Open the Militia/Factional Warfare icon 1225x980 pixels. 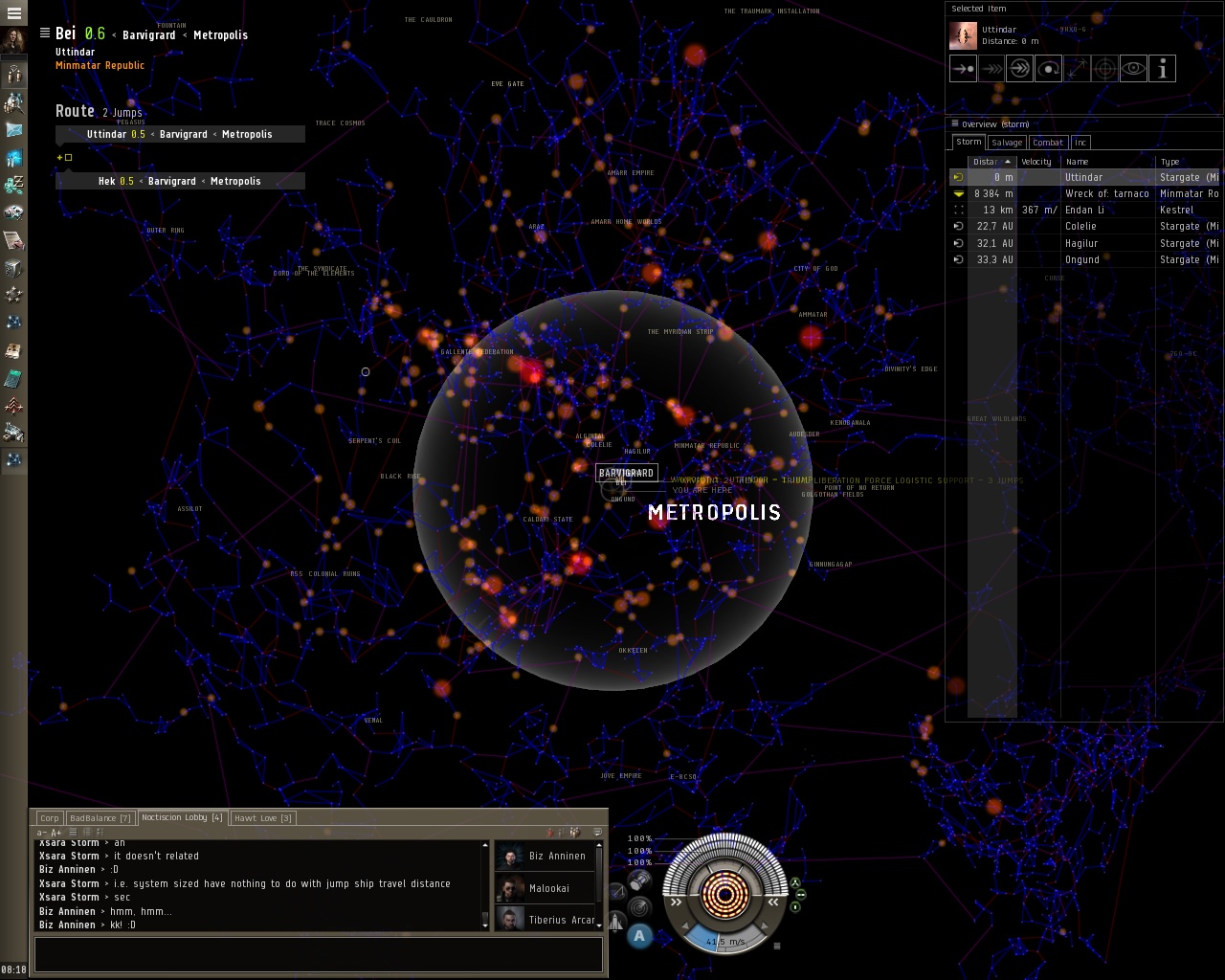(13, 406)
